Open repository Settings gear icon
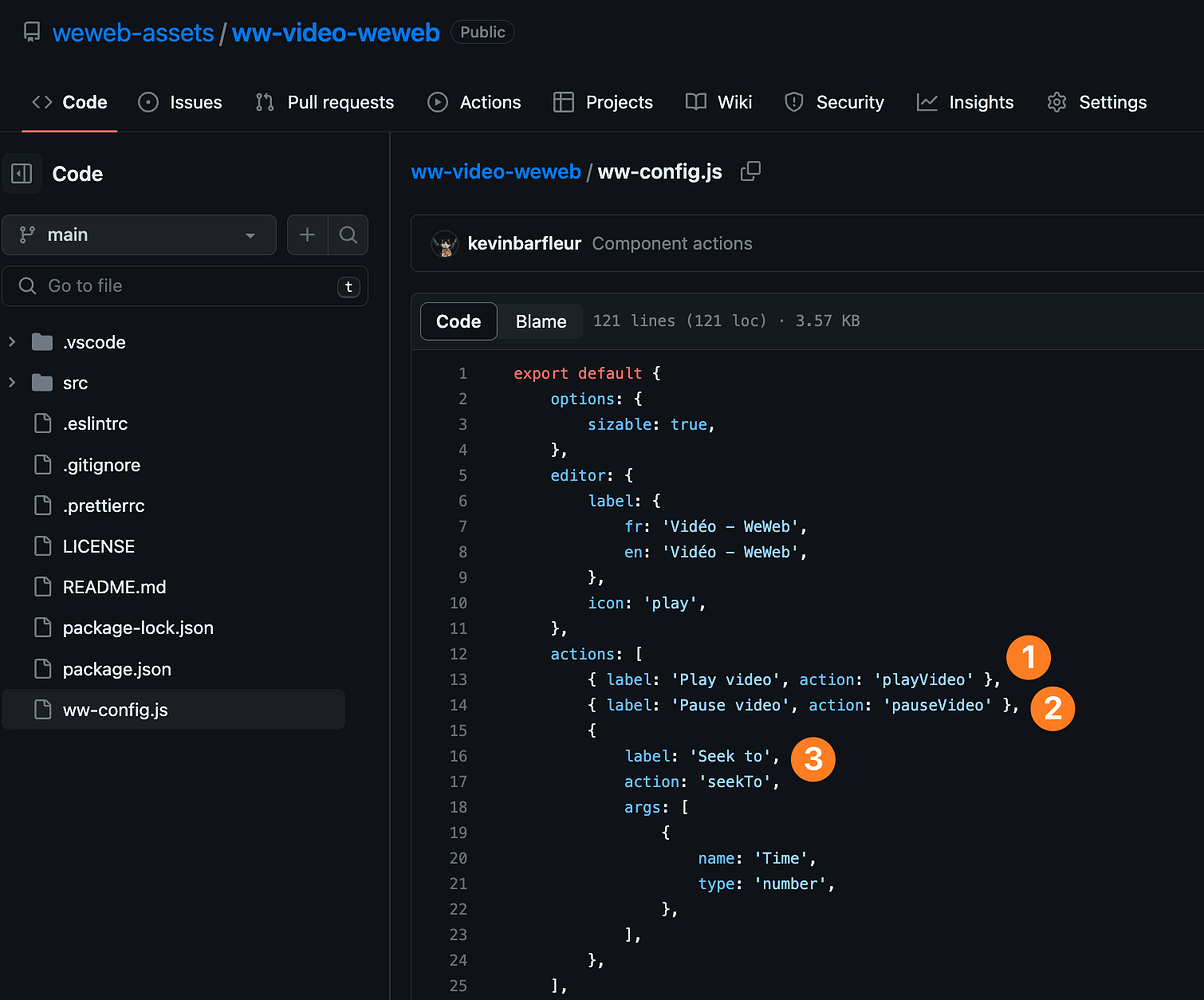This screenshot has width=1204, height=1000. tap(1056, 102)
